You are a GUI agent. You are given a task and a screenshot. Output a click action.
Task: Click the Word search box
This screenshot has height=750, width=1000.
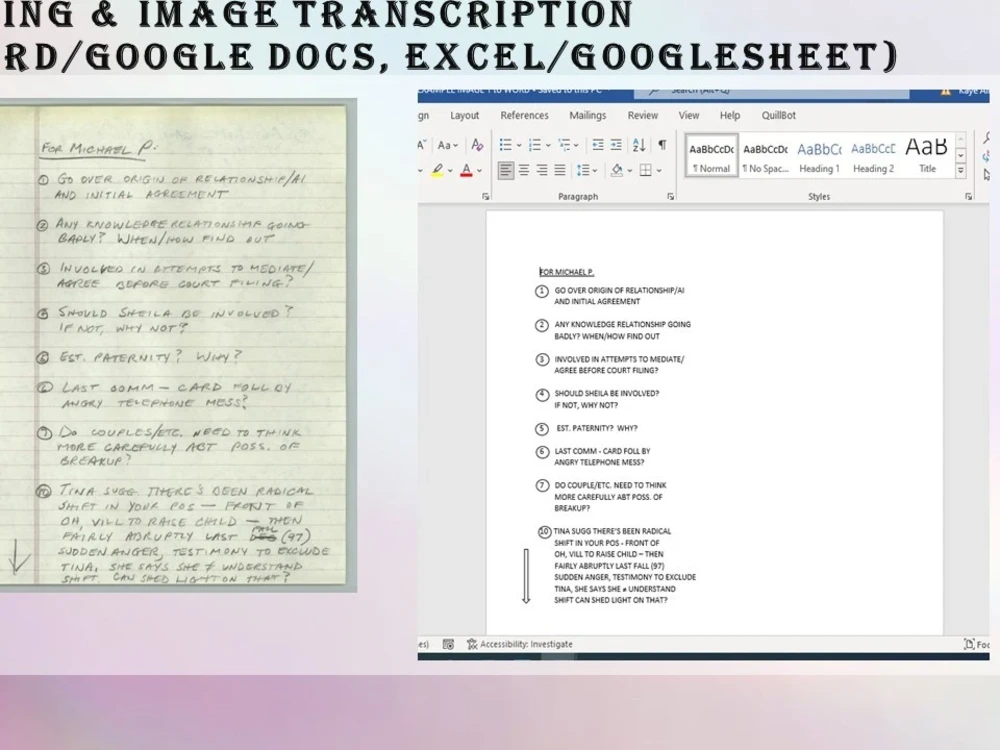point(771,92)
